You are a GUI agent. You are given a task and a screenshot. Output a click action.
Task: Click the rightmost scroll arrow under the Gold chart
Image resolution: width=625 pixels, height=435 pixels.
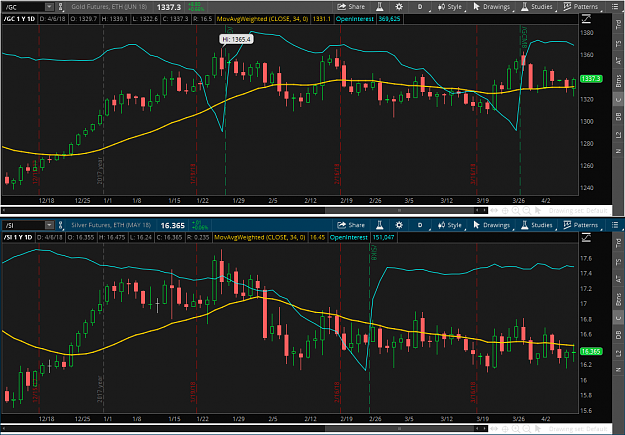[x=485, y=210]
